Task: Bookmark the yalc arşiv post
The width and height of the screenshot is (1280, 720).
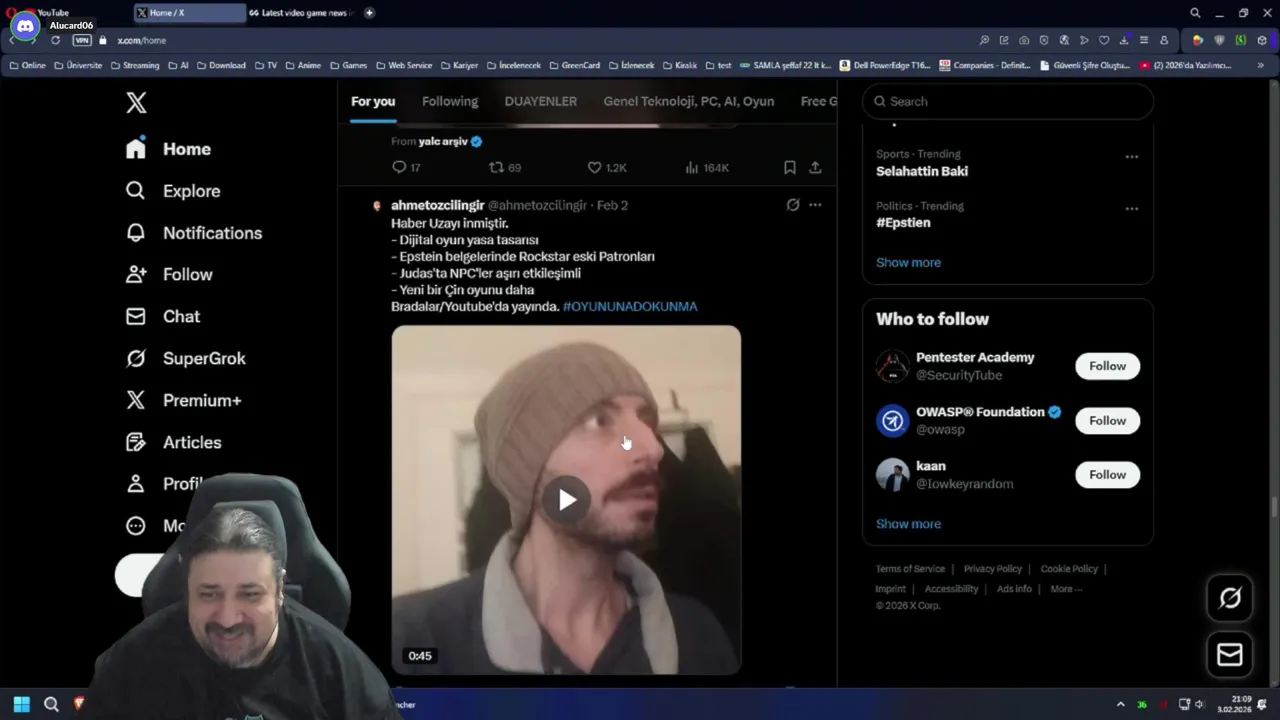Action: click(x=789, y=167)
